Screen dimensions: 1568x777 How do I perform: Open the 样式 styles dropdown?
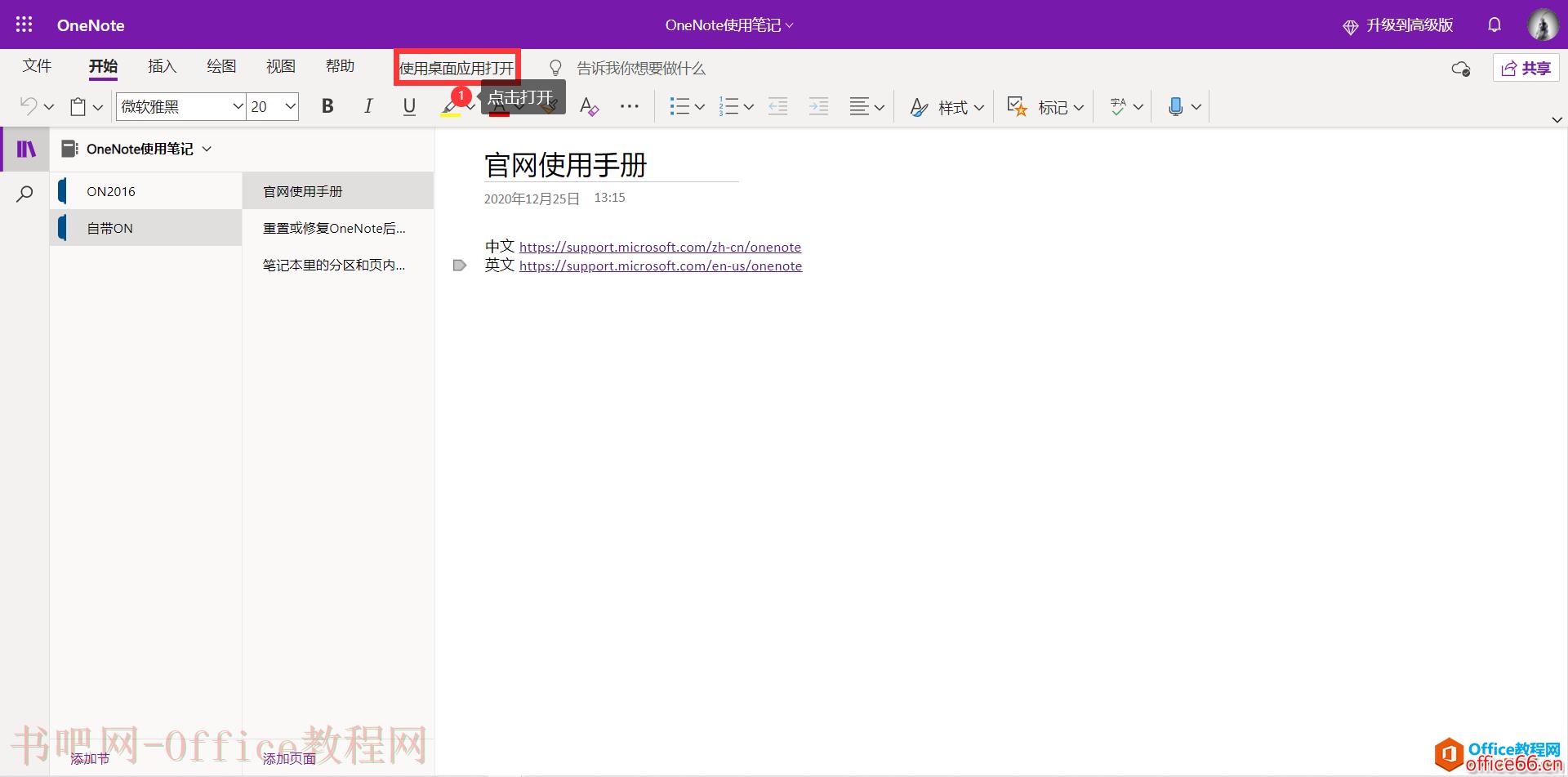click(x=947, y=107)
